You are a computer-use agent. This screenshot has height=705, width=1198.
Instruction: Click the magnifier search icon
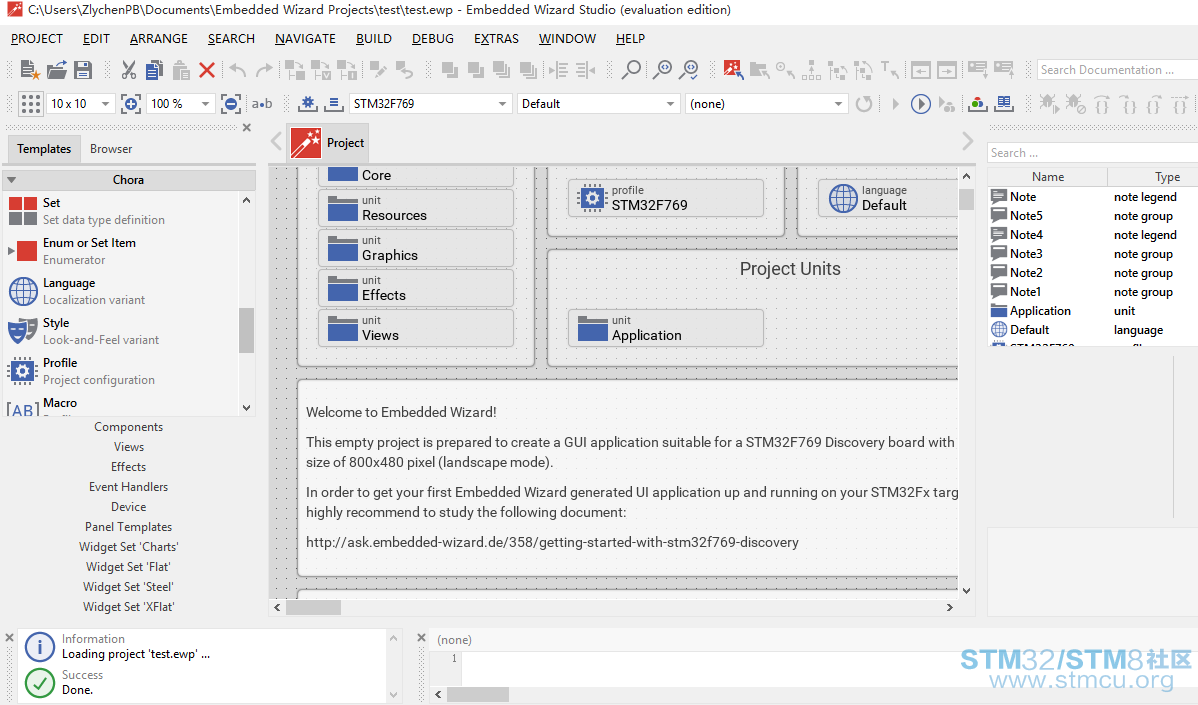[631, 70]
